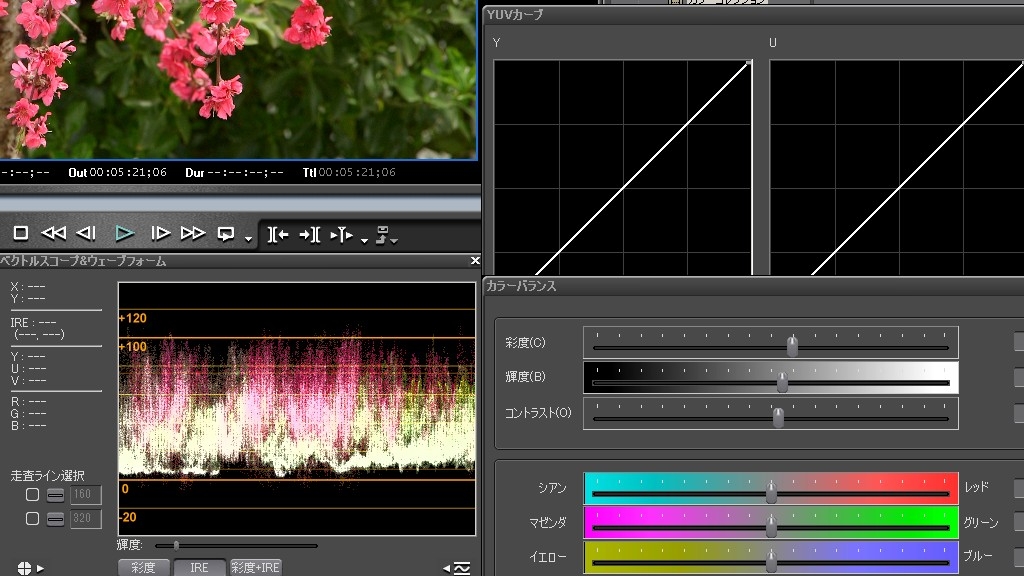Select the 彩度+IRE display mode
This screenshot has width=1024, height=576.
[x=256, y=567]
